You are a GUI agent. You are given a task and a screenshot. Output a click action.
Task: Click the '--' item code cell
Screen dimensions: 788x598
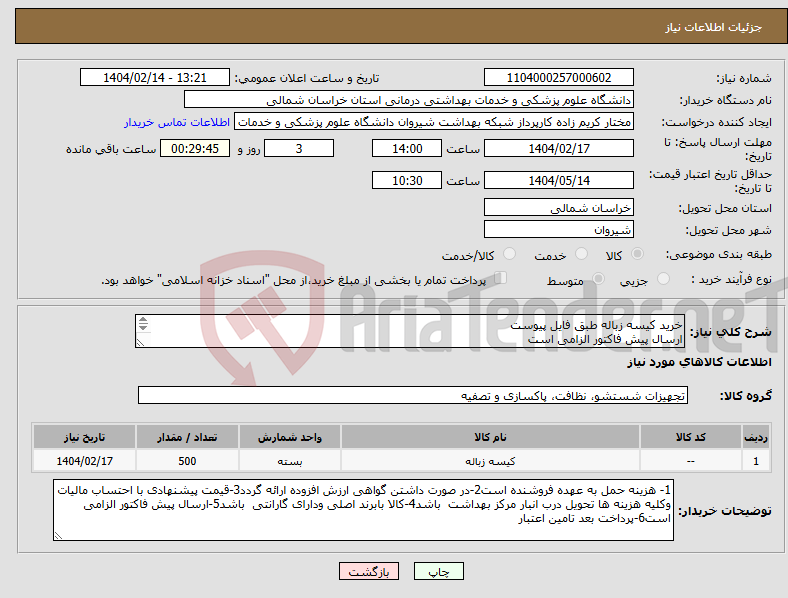(x=691, y=461)
